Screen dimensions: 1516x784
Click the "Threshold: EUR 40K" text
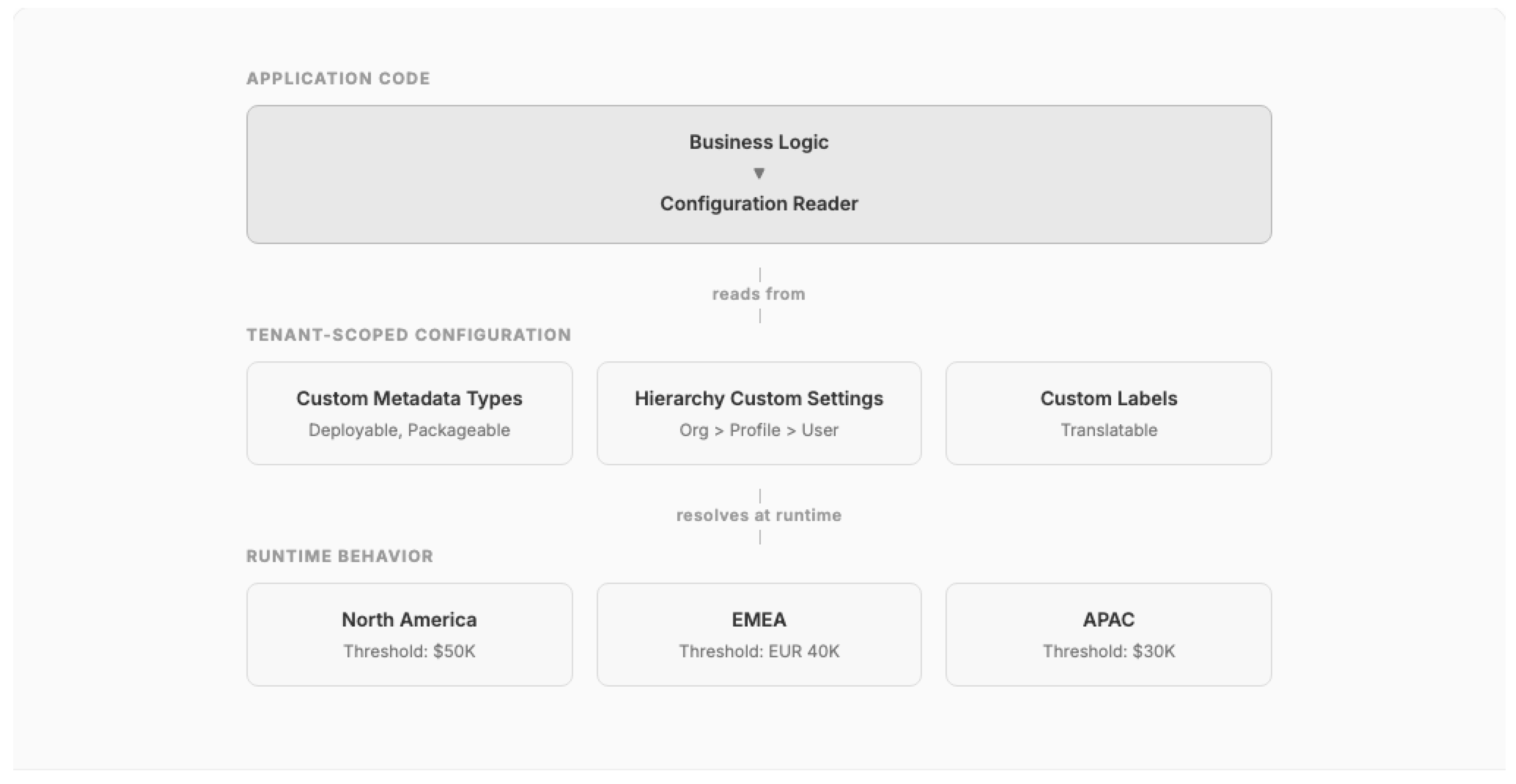[758, 651]
